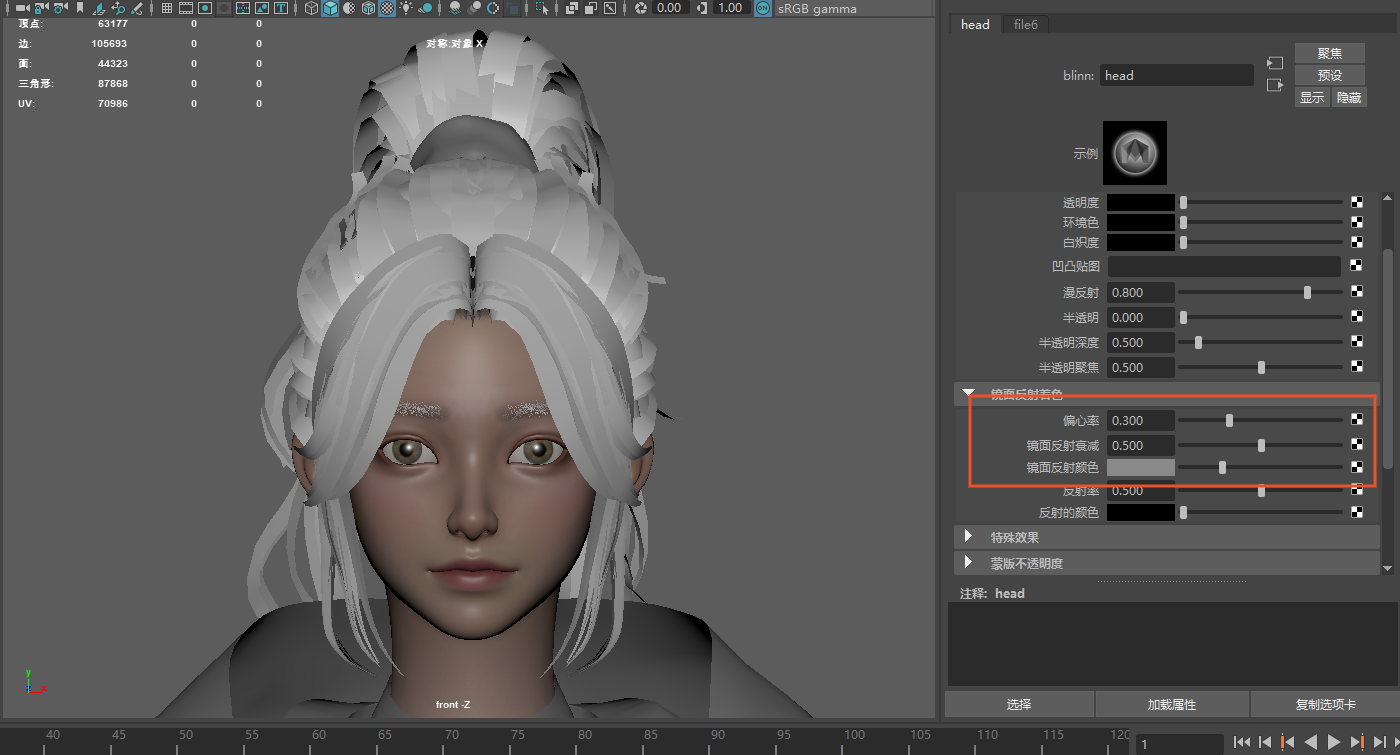Click the 聚焦 button

[1329, 53]
